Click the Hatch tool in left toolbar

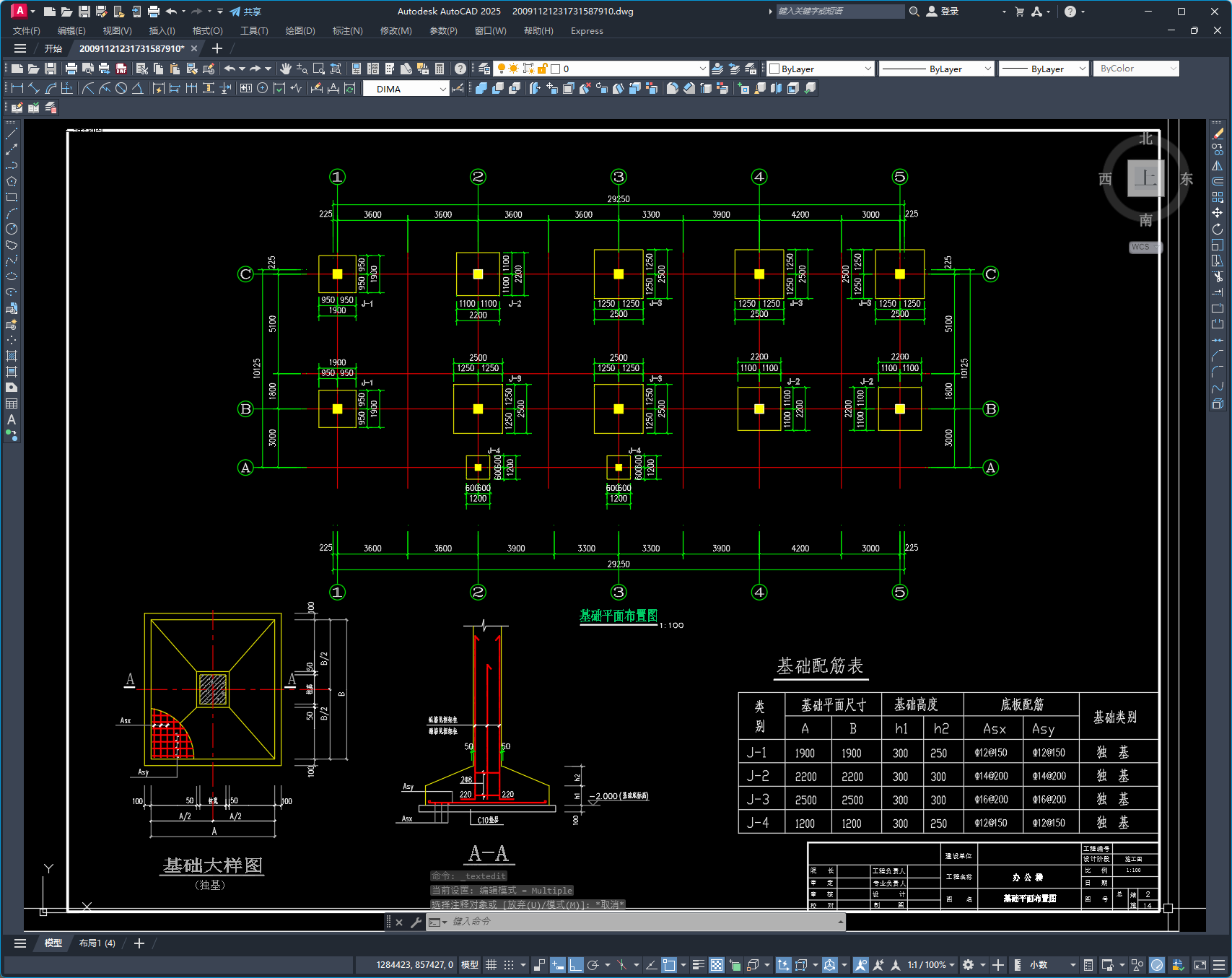[x=12, y=356]
